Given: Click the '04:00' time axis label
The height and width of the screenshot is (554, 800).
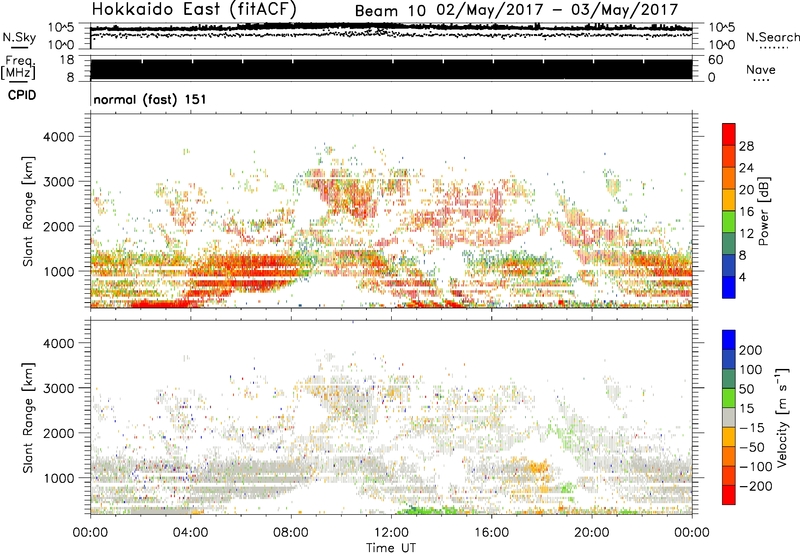Looking at the screenshot, I should pyautogui.click(x=190, y=533).
